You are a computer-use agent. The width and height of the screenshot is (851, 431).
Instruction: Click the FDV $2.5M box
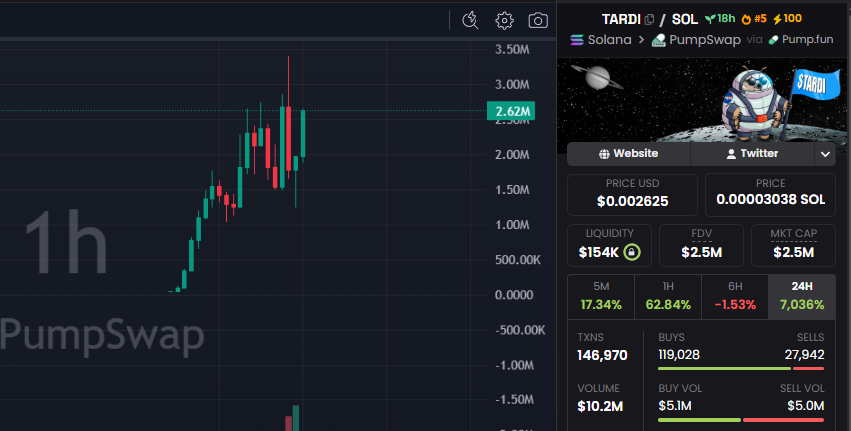[x=701, y=245]
